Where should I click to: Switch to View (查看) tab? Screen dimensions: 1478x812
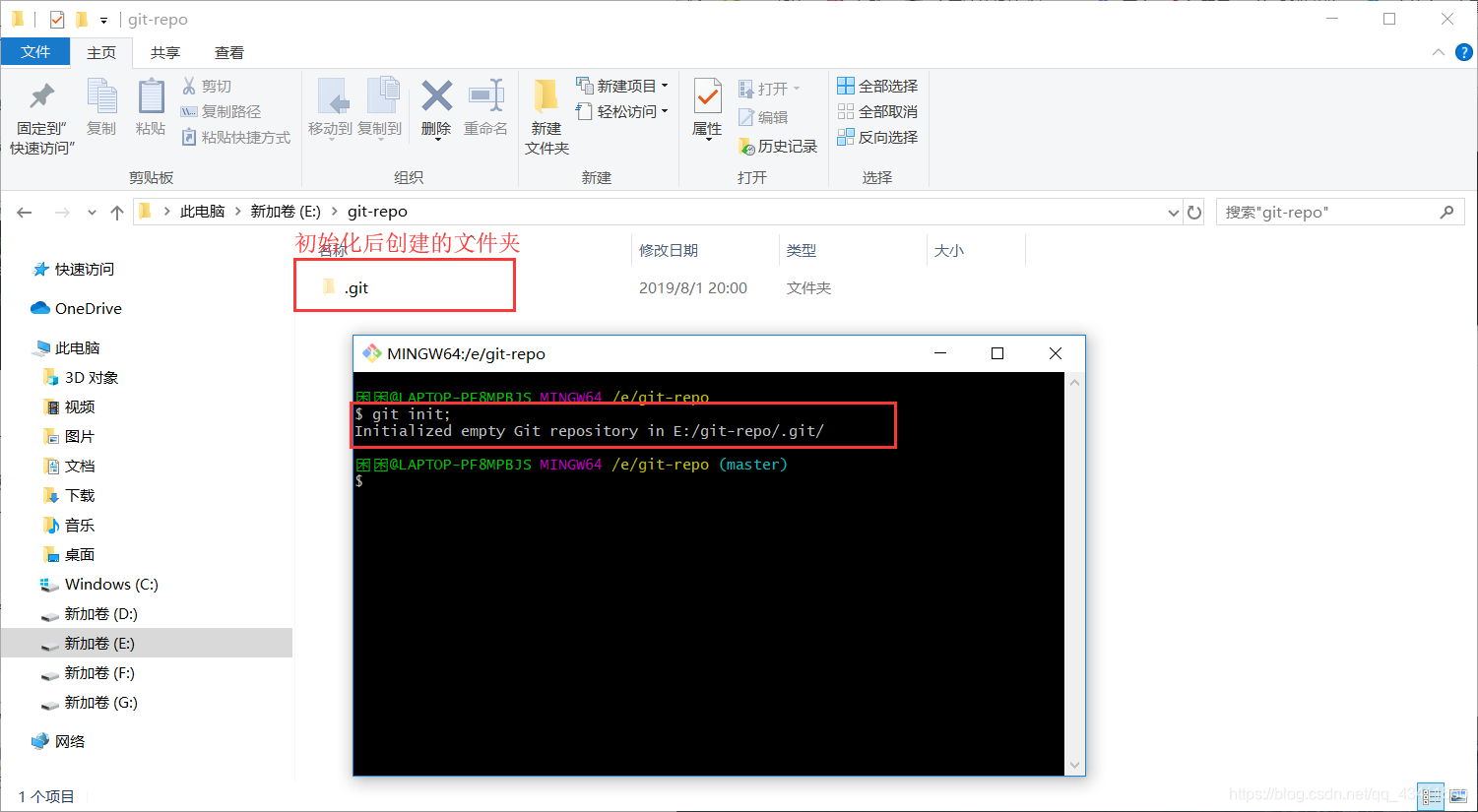[229, 52]
